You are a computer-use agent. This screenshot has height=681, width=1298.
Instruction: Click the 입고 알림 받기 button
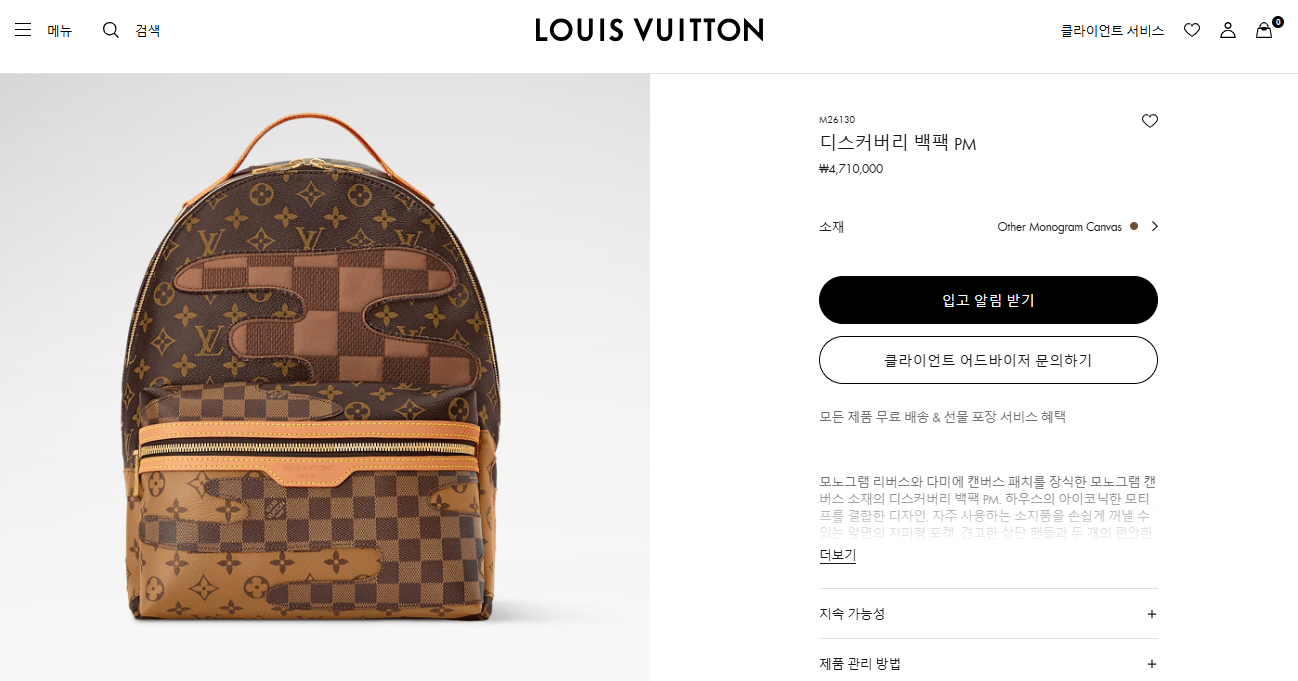click(988, 300)
